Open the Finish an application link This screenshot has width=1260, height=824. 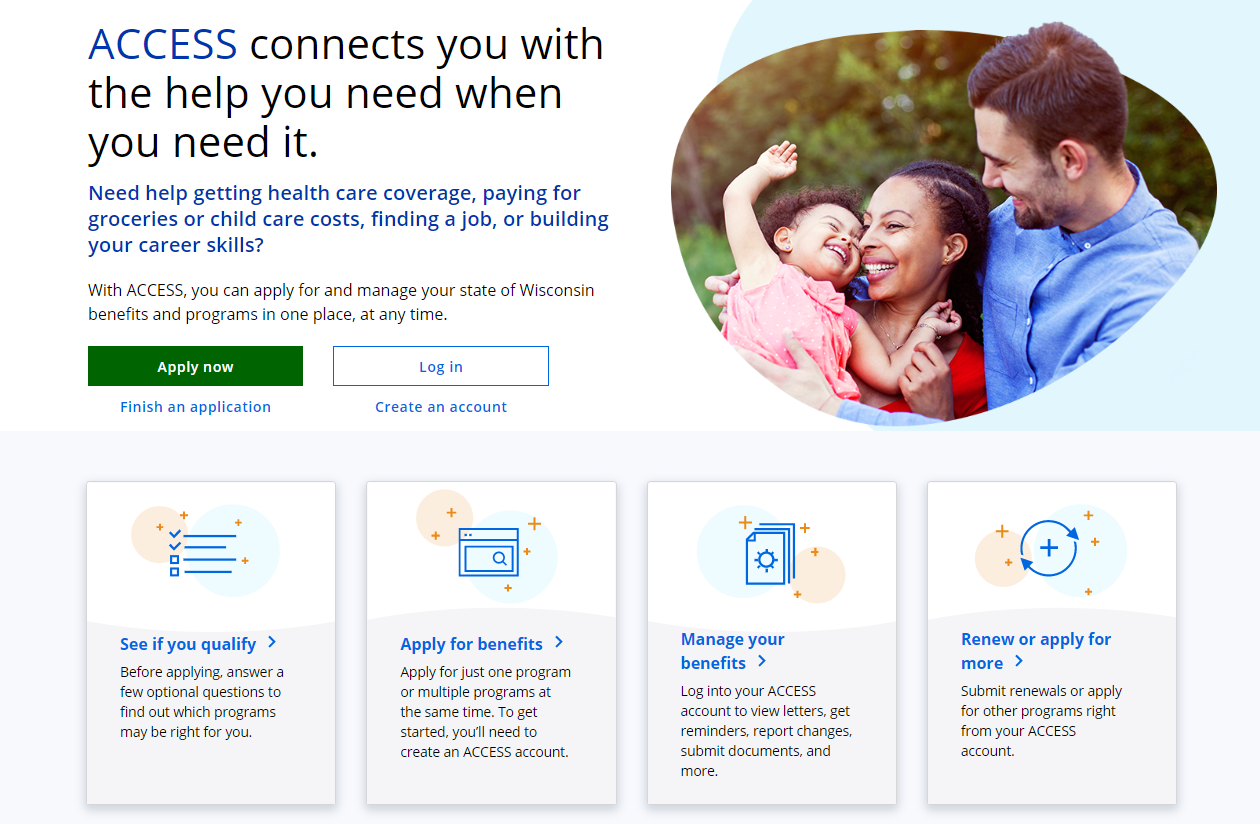pos(195,407)
